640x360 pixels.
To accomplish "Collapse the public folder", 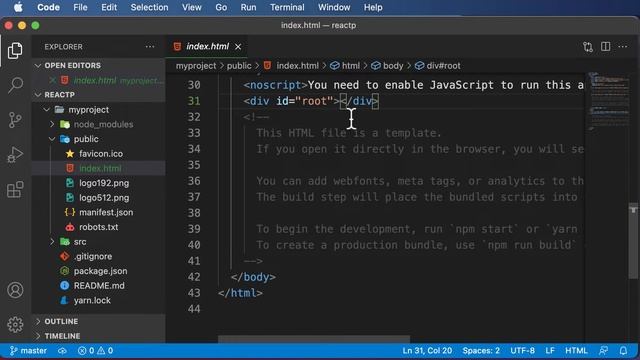I will point(52,139).
